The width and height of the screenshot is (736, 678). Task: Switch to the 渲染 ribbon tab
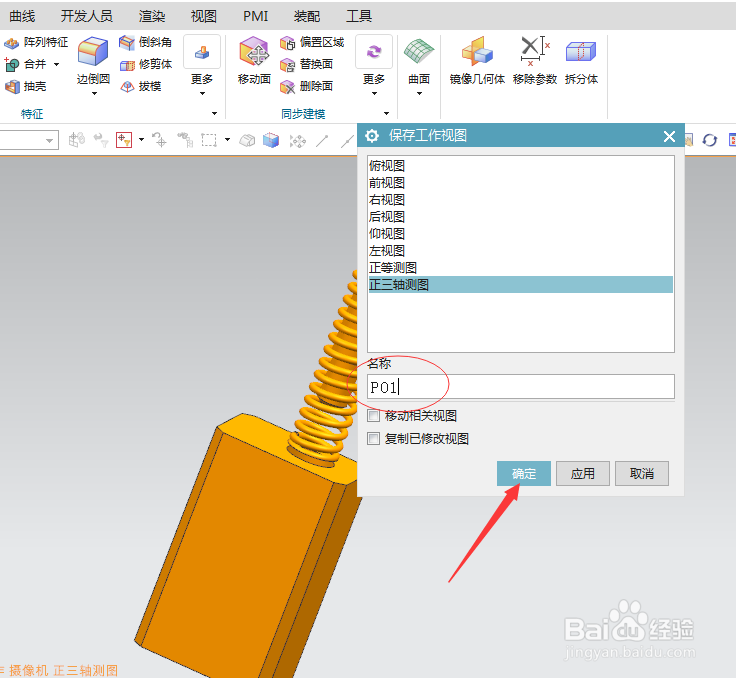pyautogui.click(x=152, y=16)
